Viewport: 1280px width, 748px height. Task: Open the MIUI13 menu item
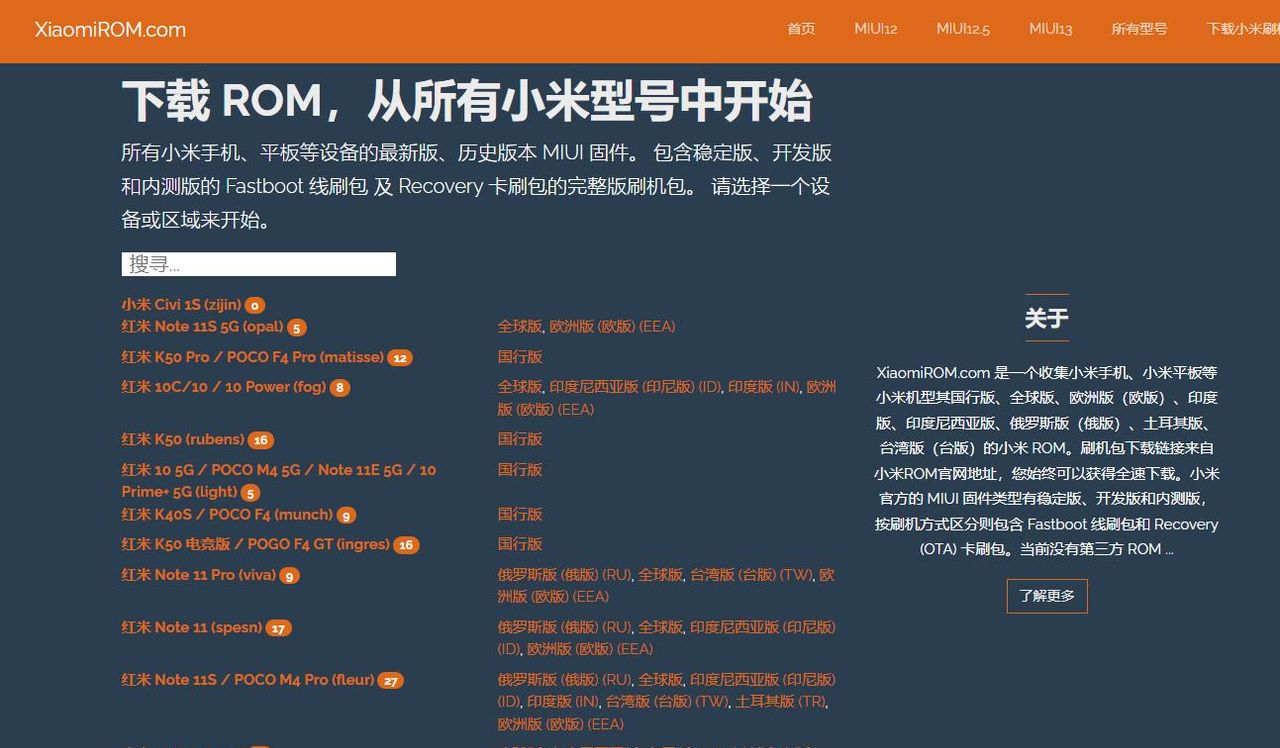pos(1051,29)
